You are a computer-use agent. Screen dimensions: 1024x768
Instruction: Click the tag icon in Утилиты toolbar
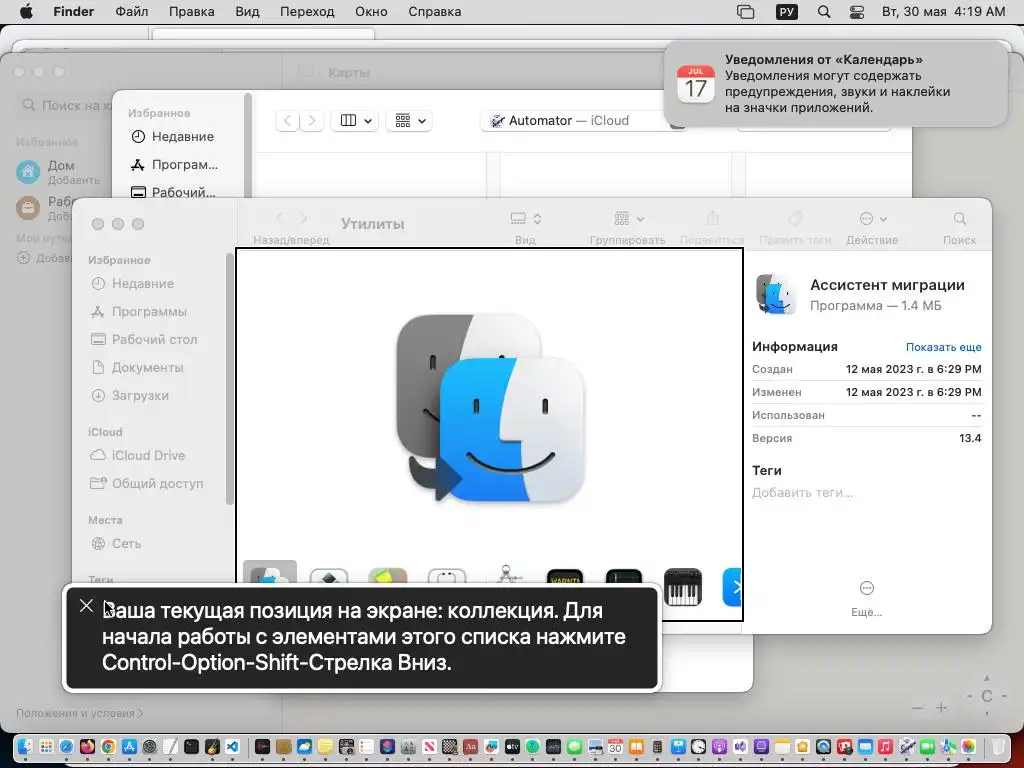point(795,219)
